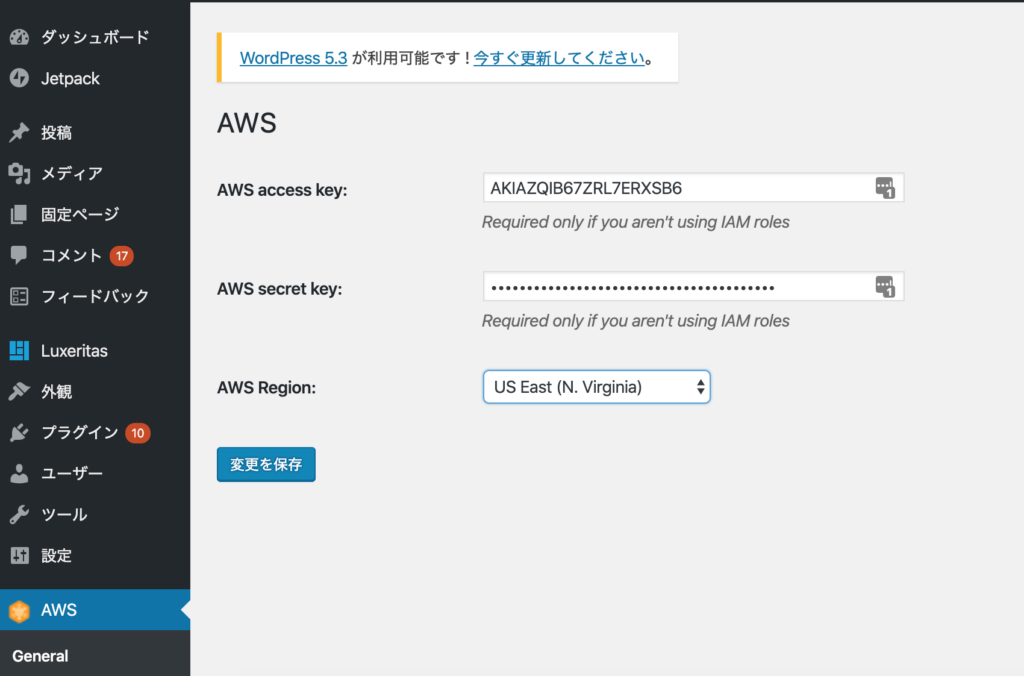Viewport: 1024px width, 676px height.
Task: Select 固定ページ in the sidebar
Action: tap(95, 214)
